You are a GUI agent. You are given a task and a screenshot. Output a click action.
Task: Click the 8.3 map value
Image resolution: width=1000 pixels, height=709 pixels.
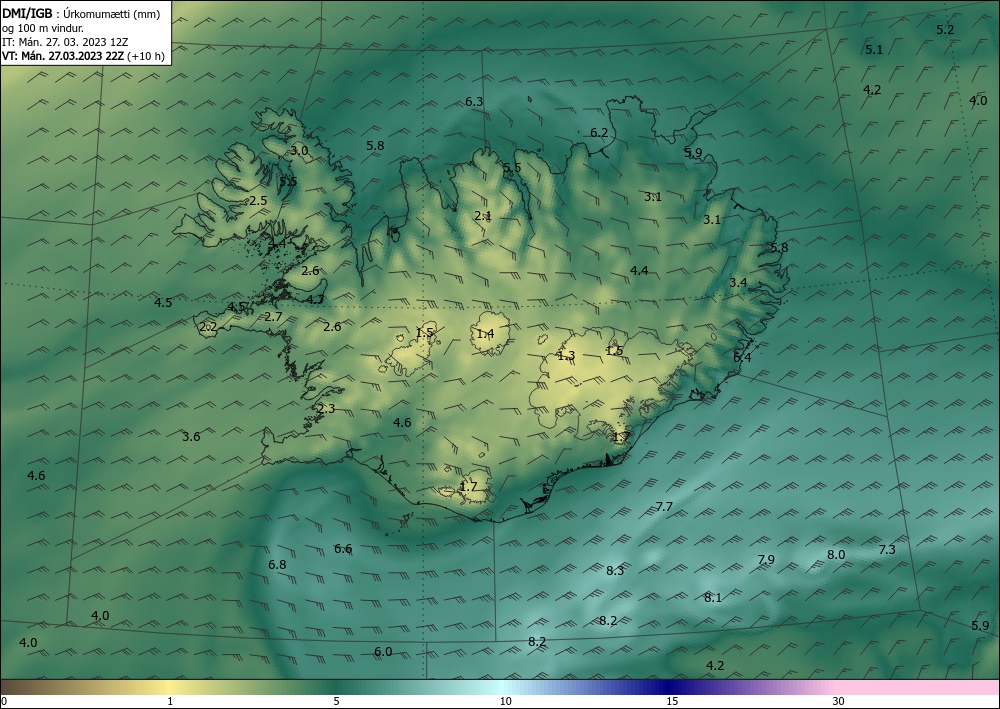pyautogui.click(x=615, y=570)
